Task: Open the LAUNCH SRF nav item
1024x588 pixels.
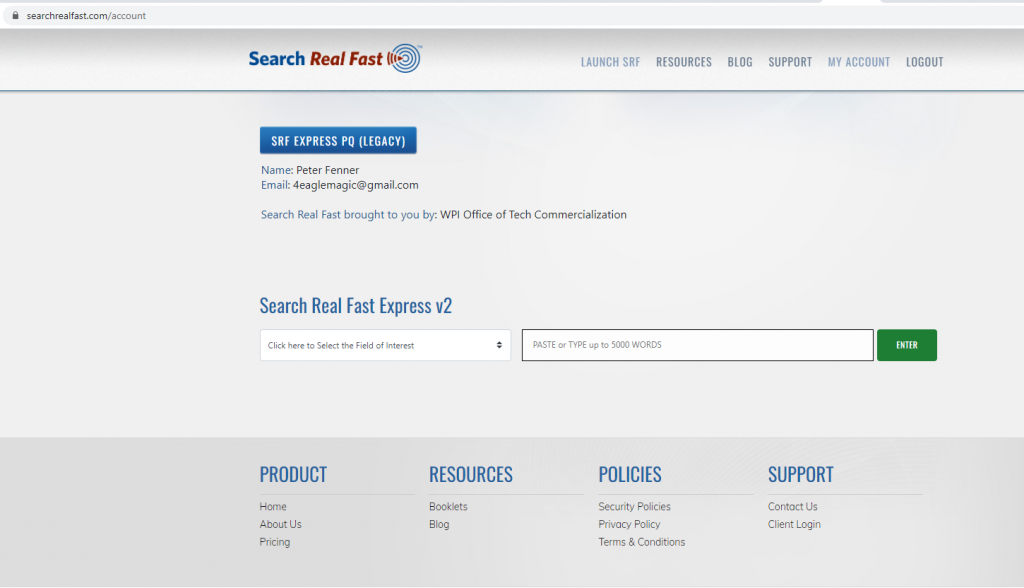Action: pyautogui.click(x=611, y=62)
